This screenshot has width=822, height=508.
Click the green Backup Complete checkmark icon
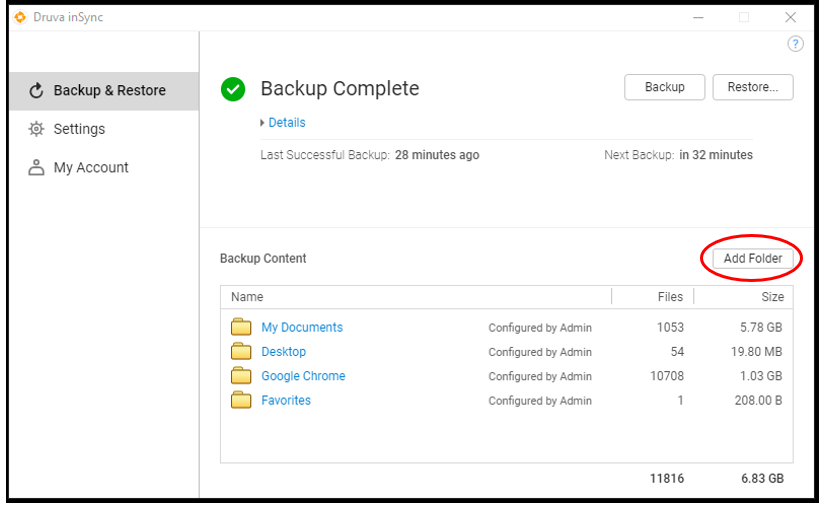[x=233, y=89]
